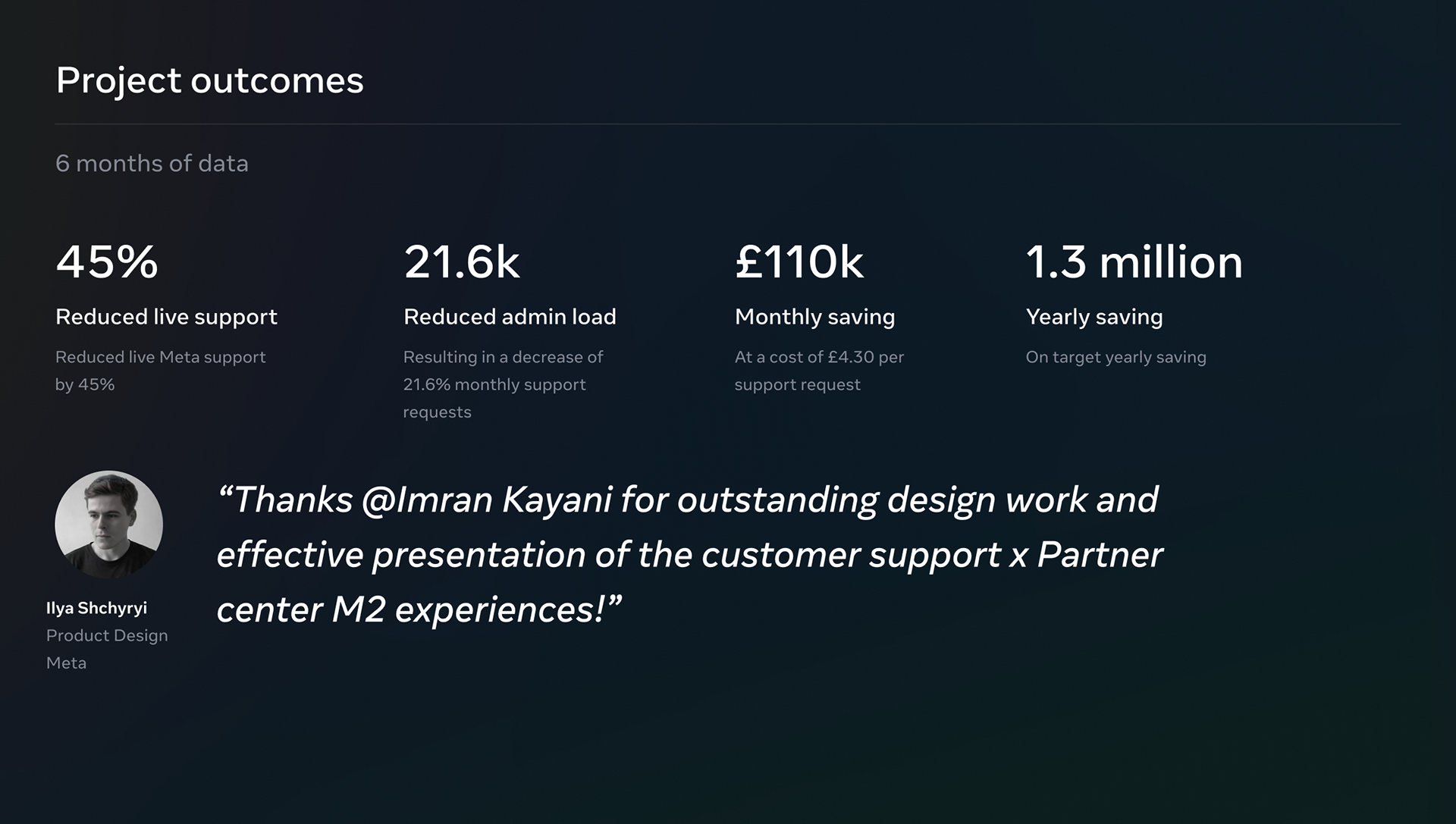Click the 6 months of data subtitle
The image size is (1456, 824).
pos(152,163)
